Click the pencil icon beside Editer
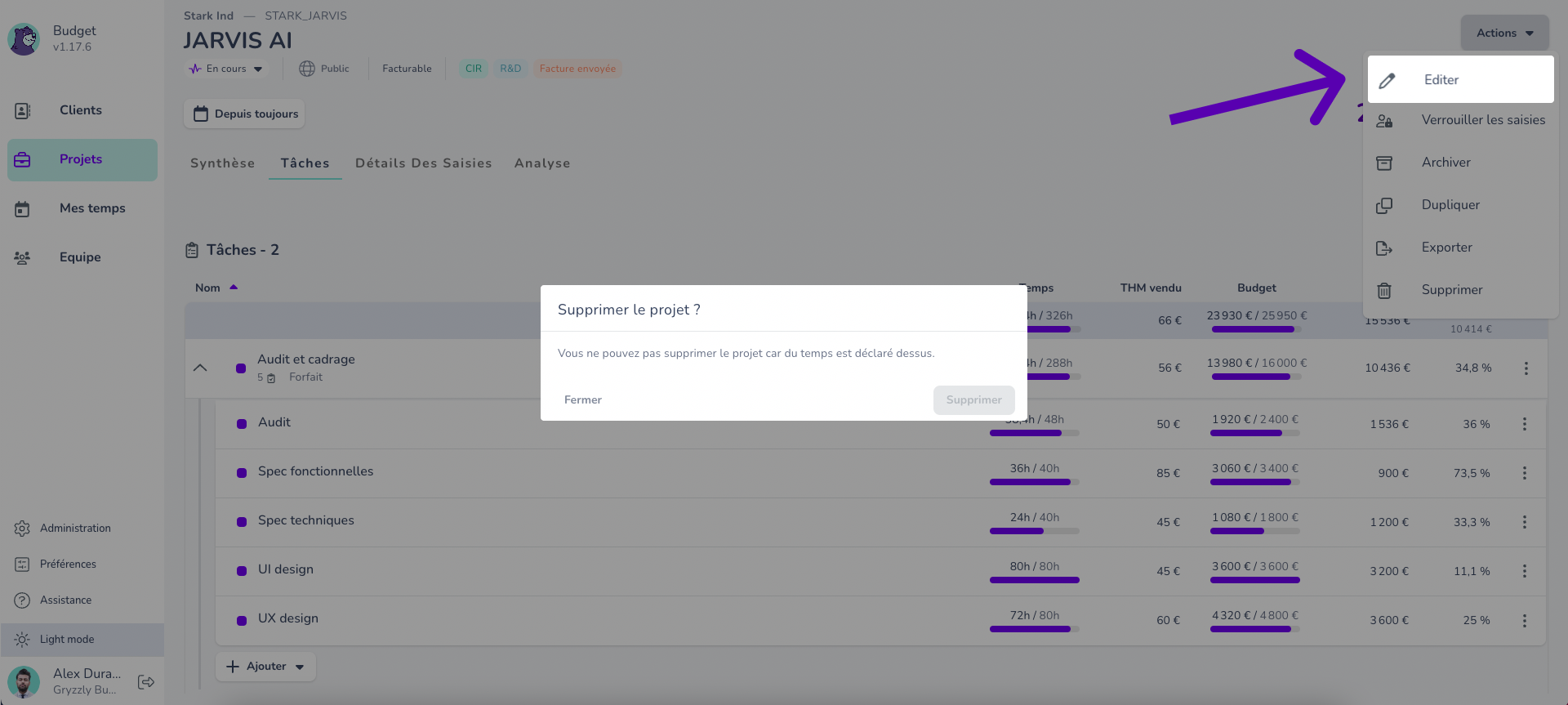Screen dimensions: 1568x705 (x=1387, y=80)
